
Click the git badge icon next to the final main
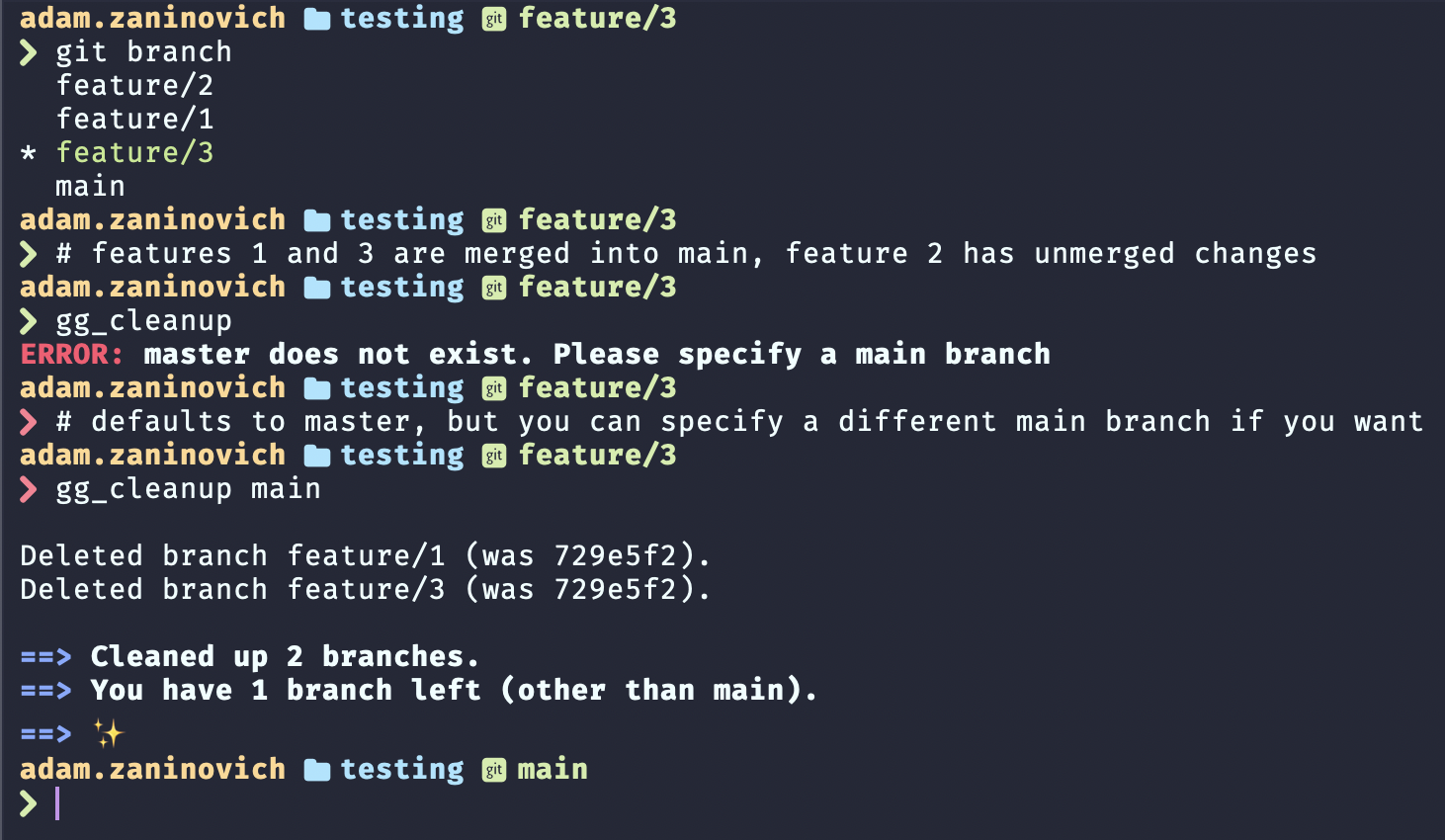(494, 770)
